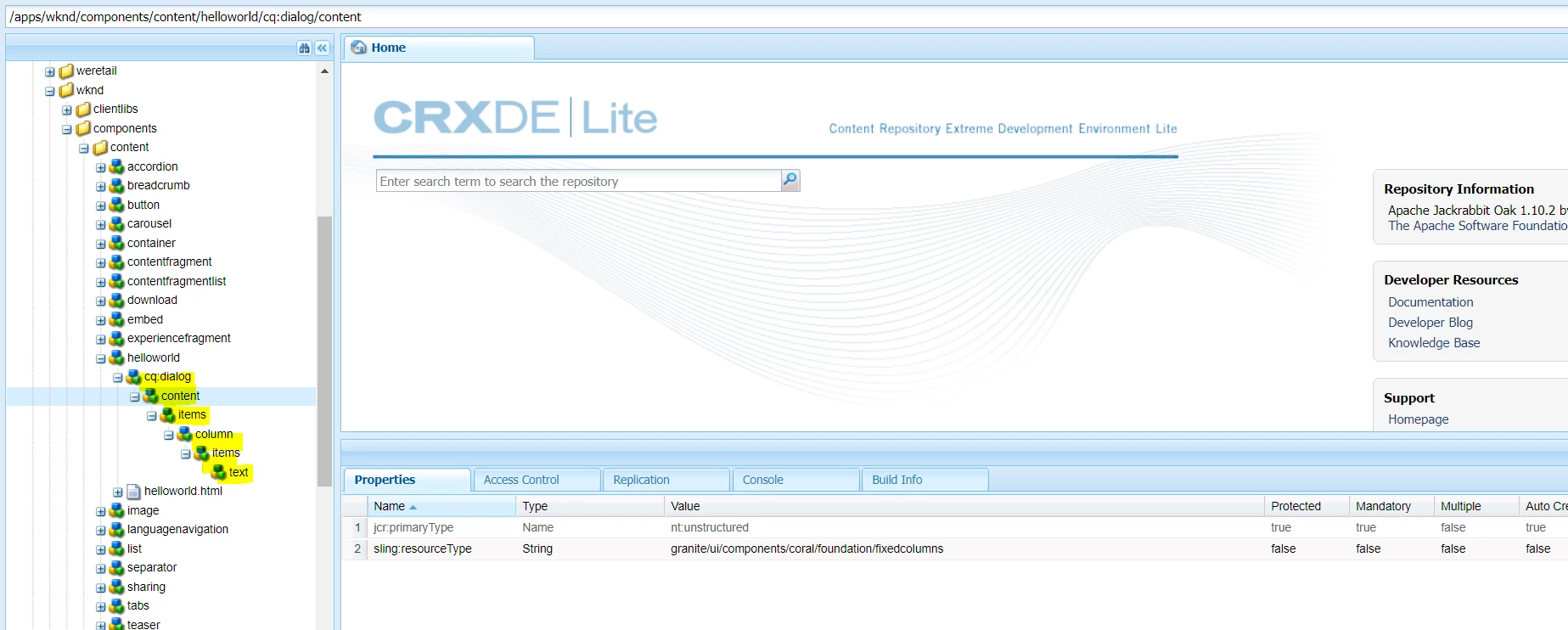Click the Protected column header

1307,506
